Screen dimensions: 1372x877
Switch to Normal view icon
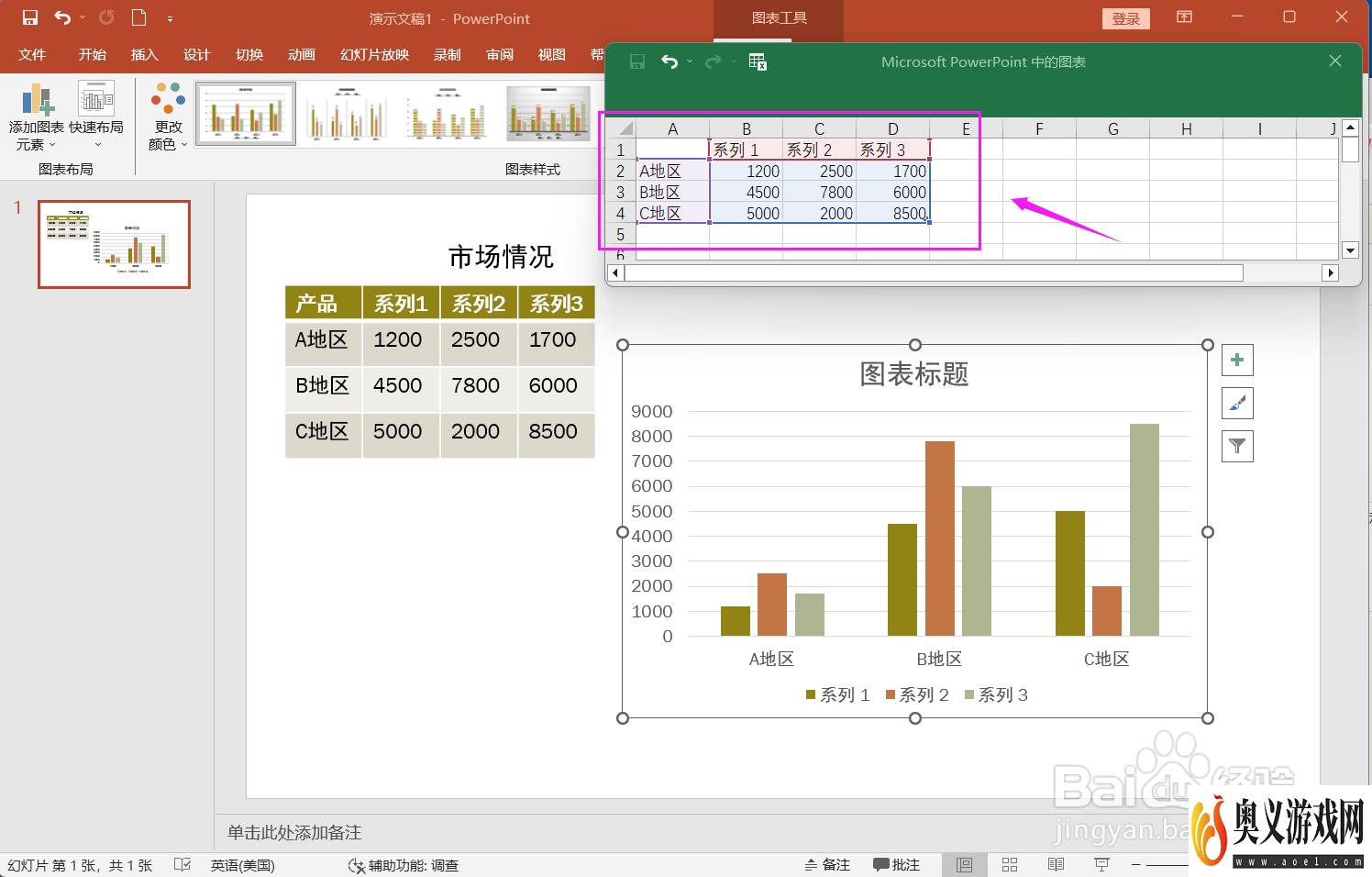point(964,865)
